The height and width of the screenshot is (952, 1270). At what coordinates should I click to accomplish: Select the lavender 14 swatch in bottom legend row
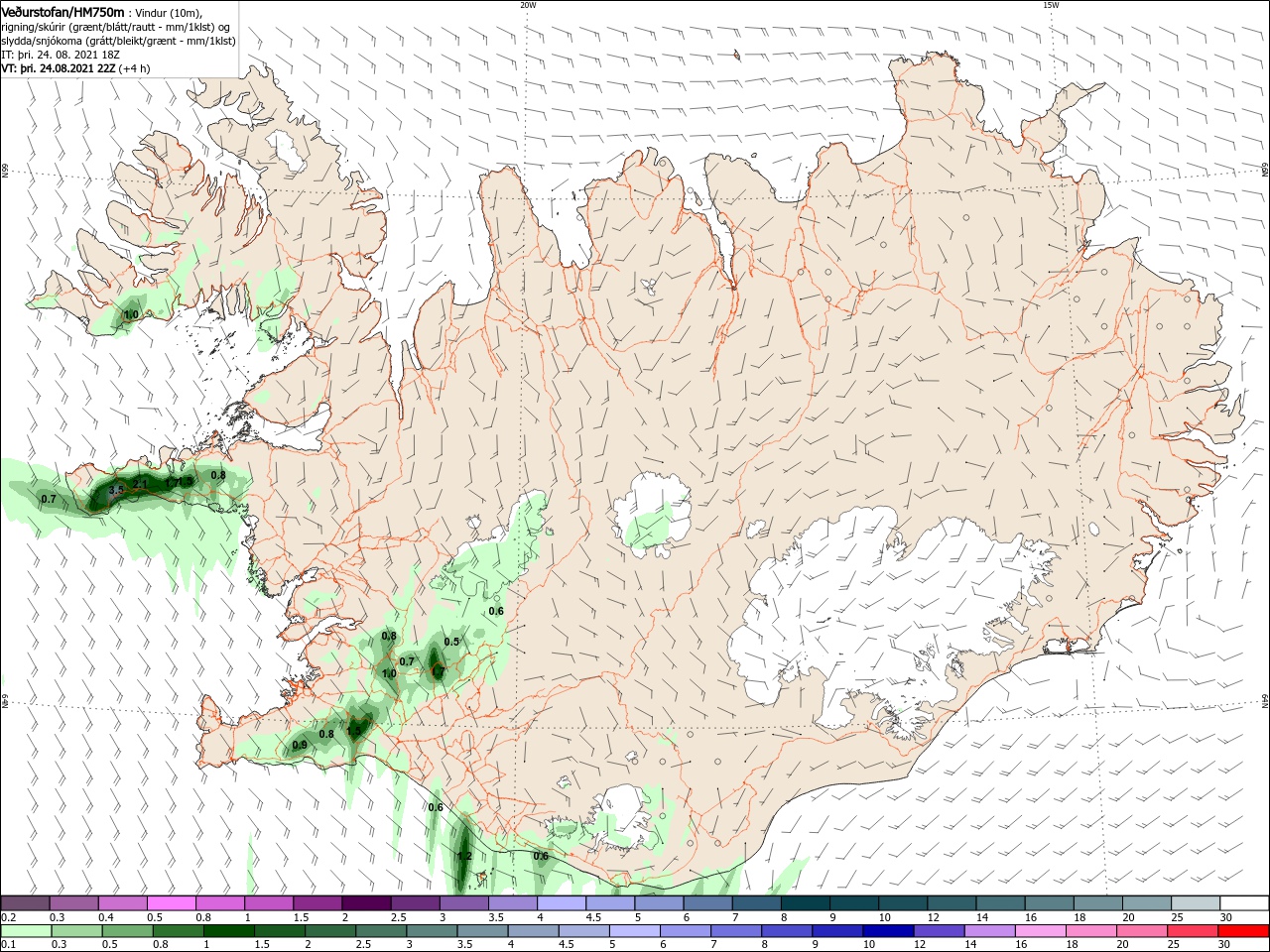(989, 931)
